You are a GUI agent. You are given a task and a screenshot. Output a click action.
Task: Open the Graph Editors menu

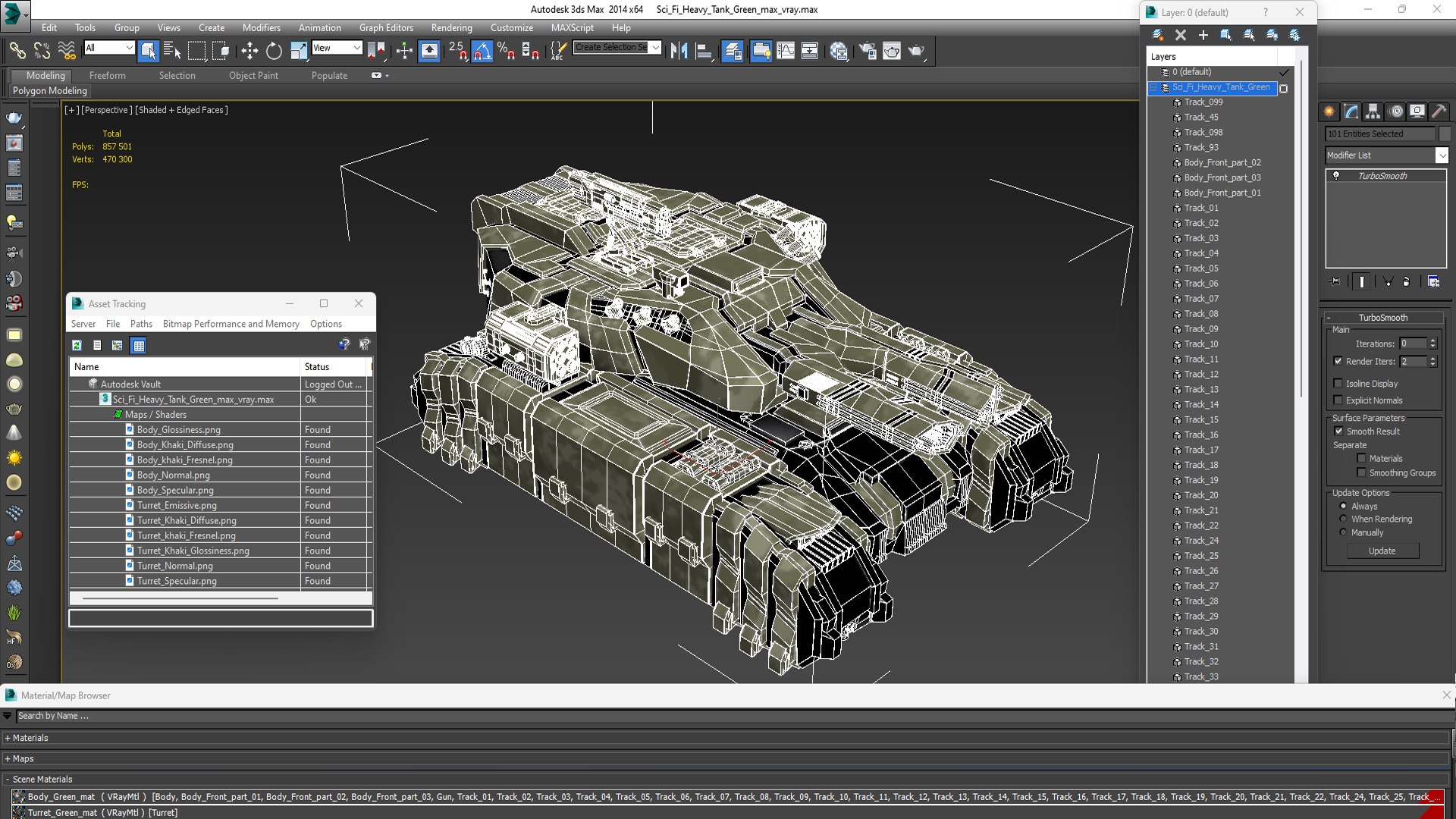[x=386, y=27]
